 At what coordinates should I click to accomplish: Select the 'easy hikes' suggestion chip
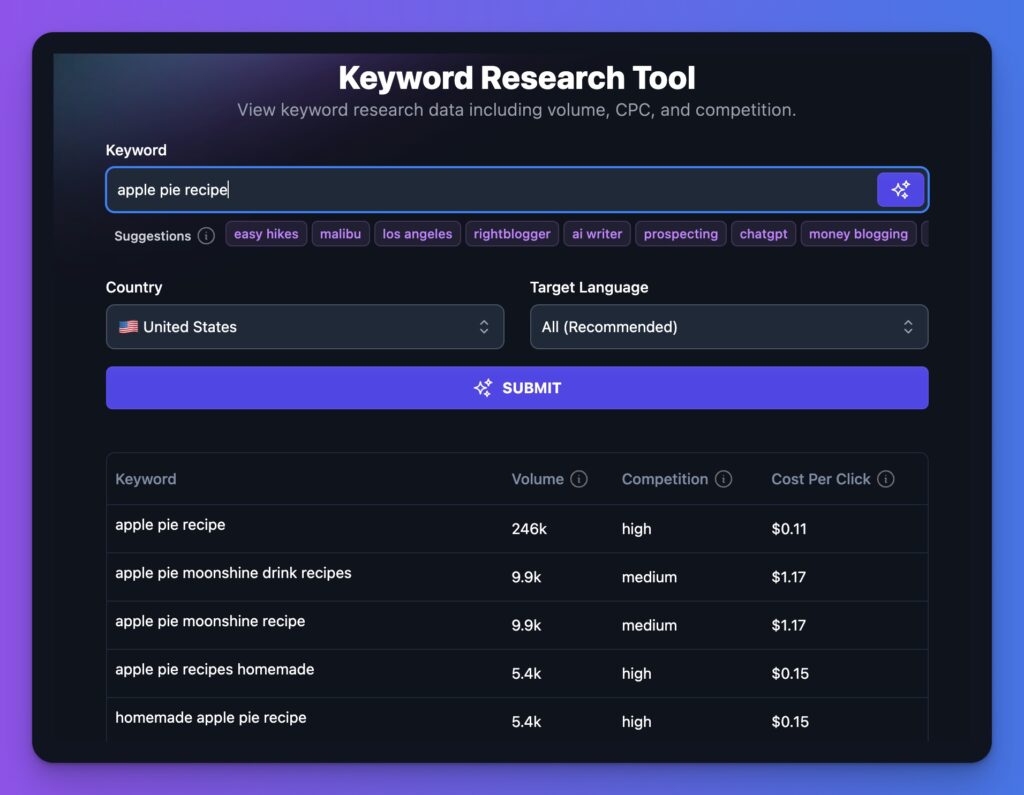point(265,233)
